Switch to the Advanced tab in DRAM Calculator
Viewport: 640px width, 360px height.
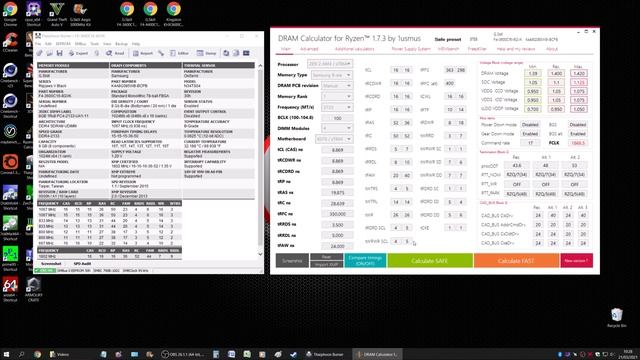coord(309,49)
